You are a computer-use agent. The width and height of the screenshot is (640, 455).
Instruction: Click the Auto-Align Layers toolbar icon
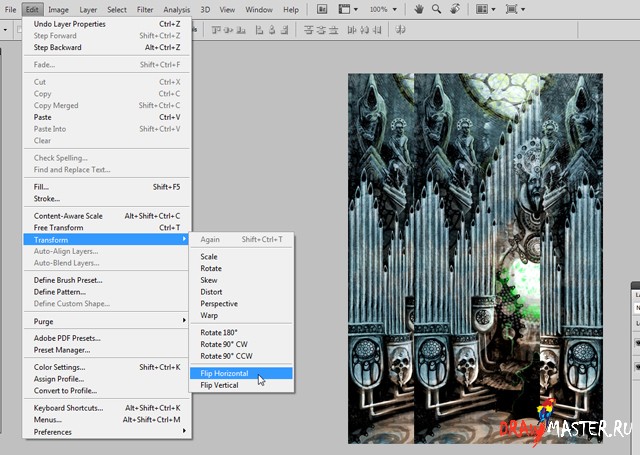tap(400, 30)
